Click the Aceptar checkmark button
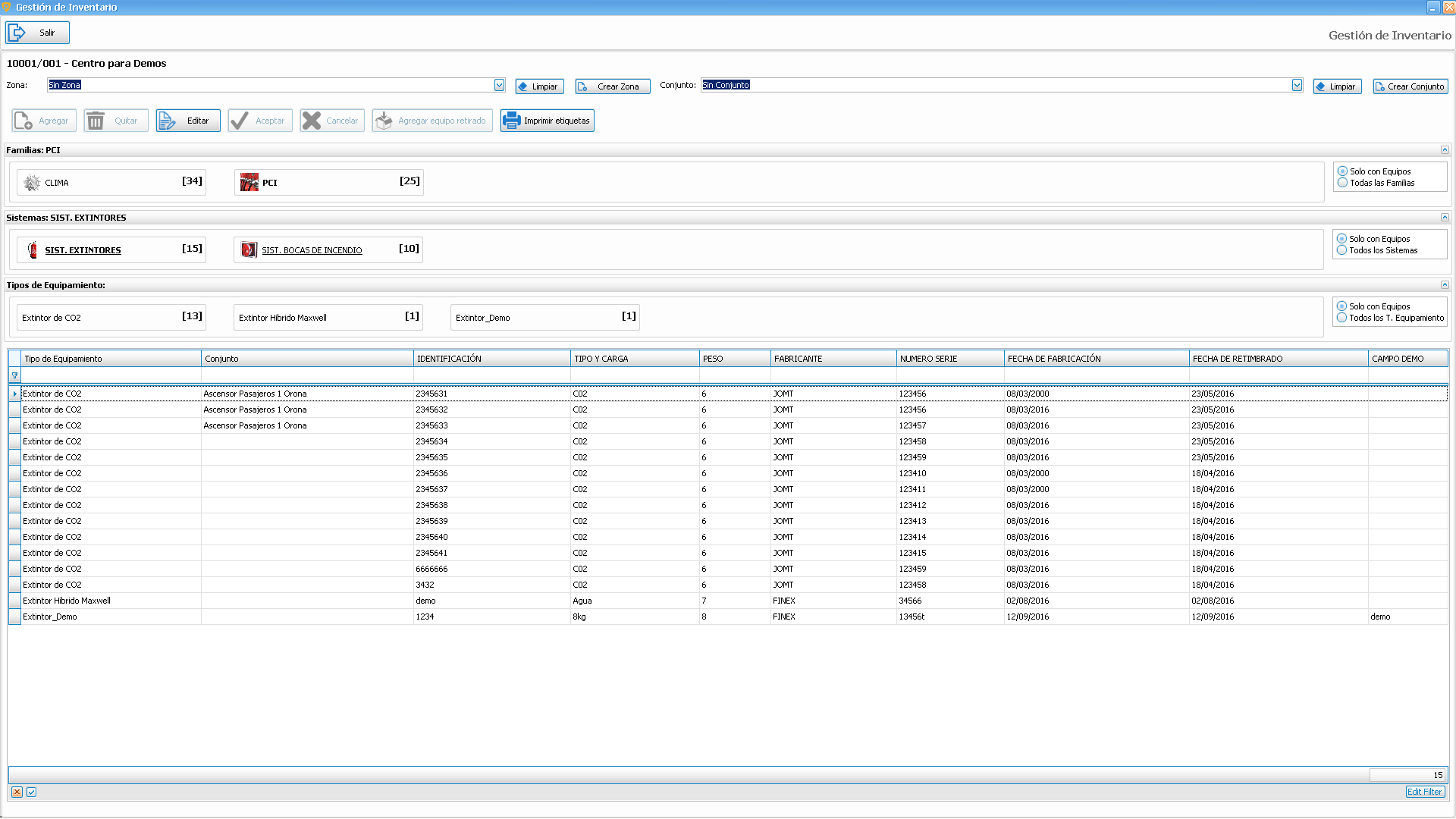Screen dimensions: 1456x819 (x=260, y=121)
